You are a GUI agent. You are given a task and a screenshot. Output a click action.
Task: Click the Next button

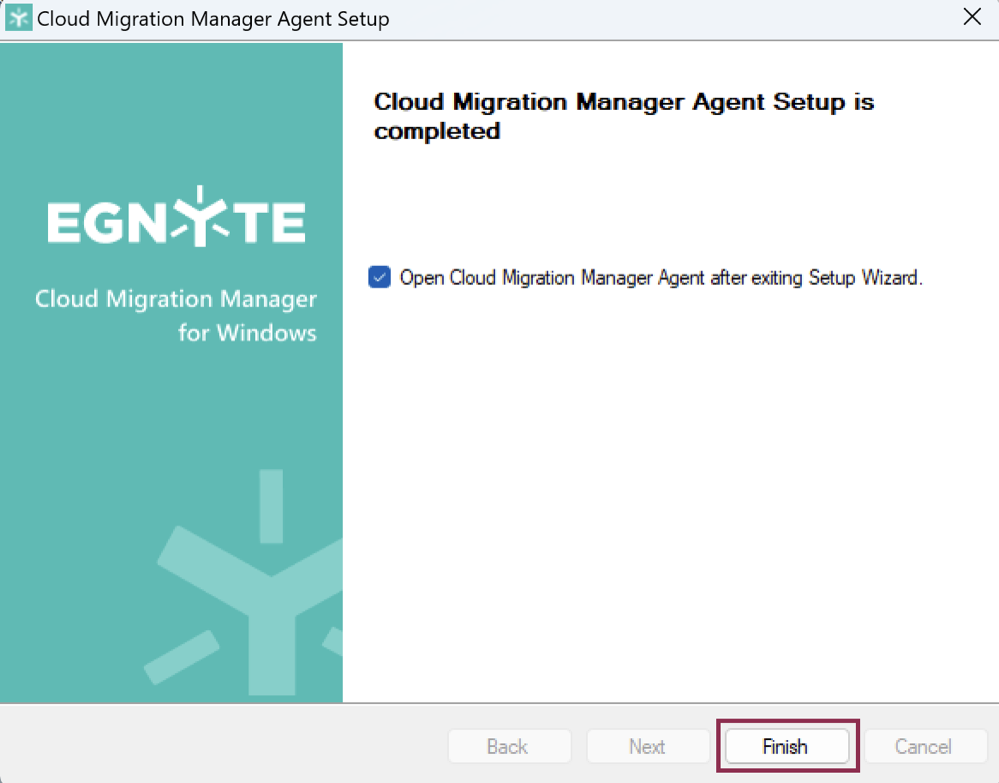point(648,746)
